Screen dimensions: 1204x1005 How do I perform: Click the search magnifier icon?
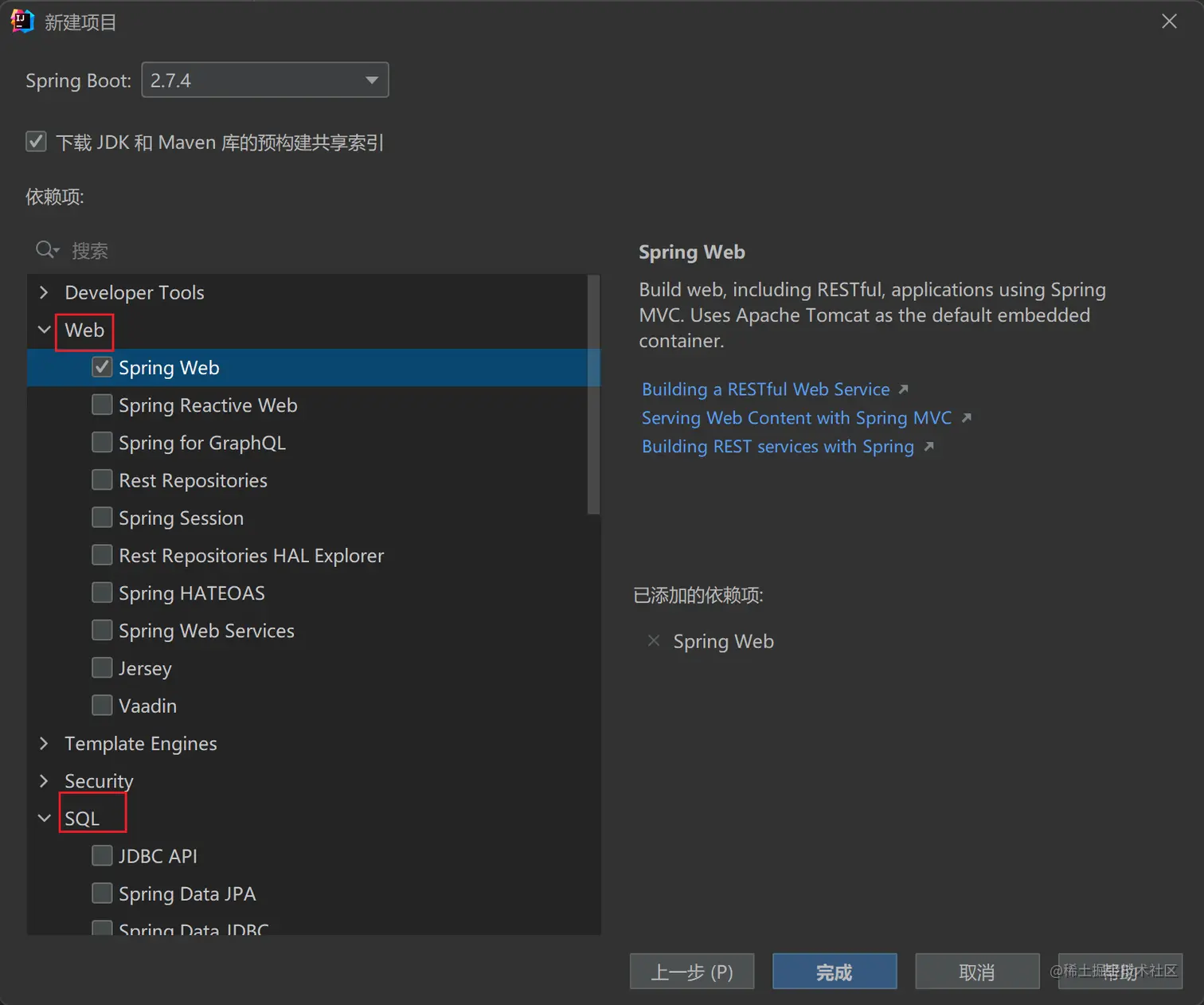click(47, 250)
